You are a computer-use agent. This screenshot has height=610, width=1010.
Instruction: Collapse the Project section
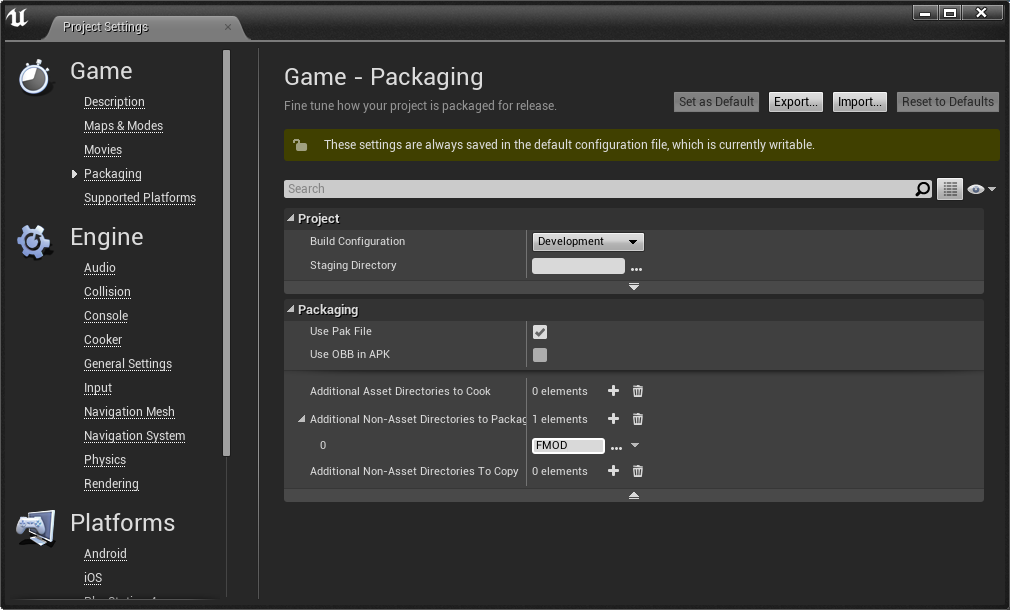pyautogui.click(x=291, y=218)
